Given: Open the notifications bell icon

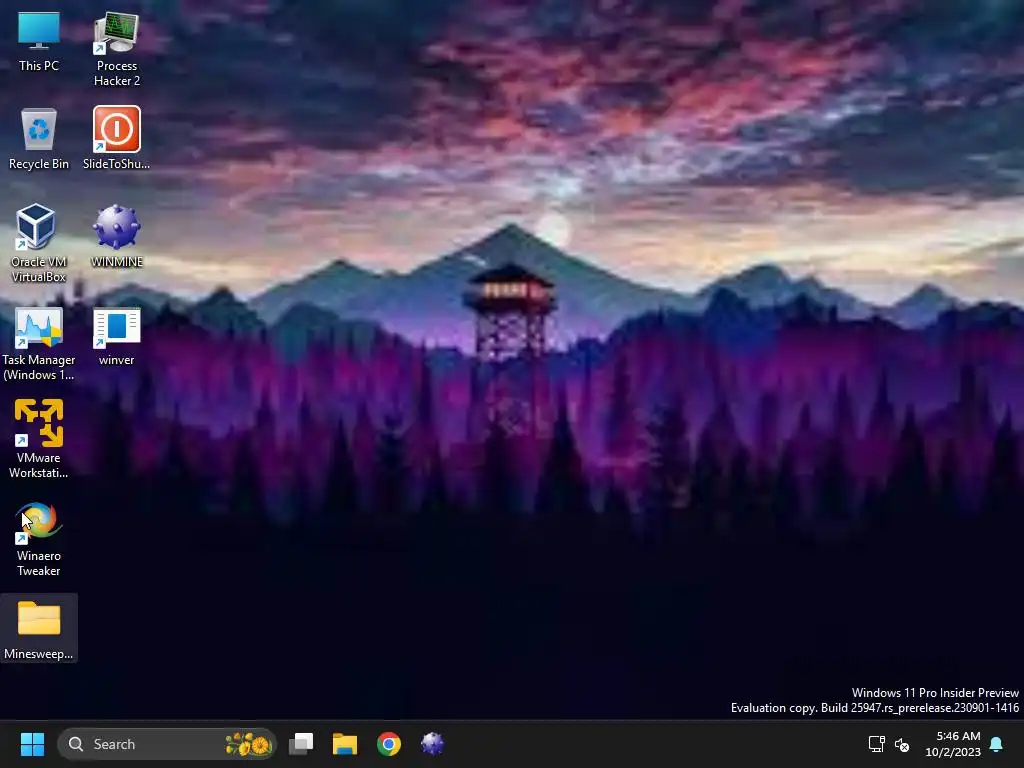Looking at the screenshot, I should tap(997, 744).
